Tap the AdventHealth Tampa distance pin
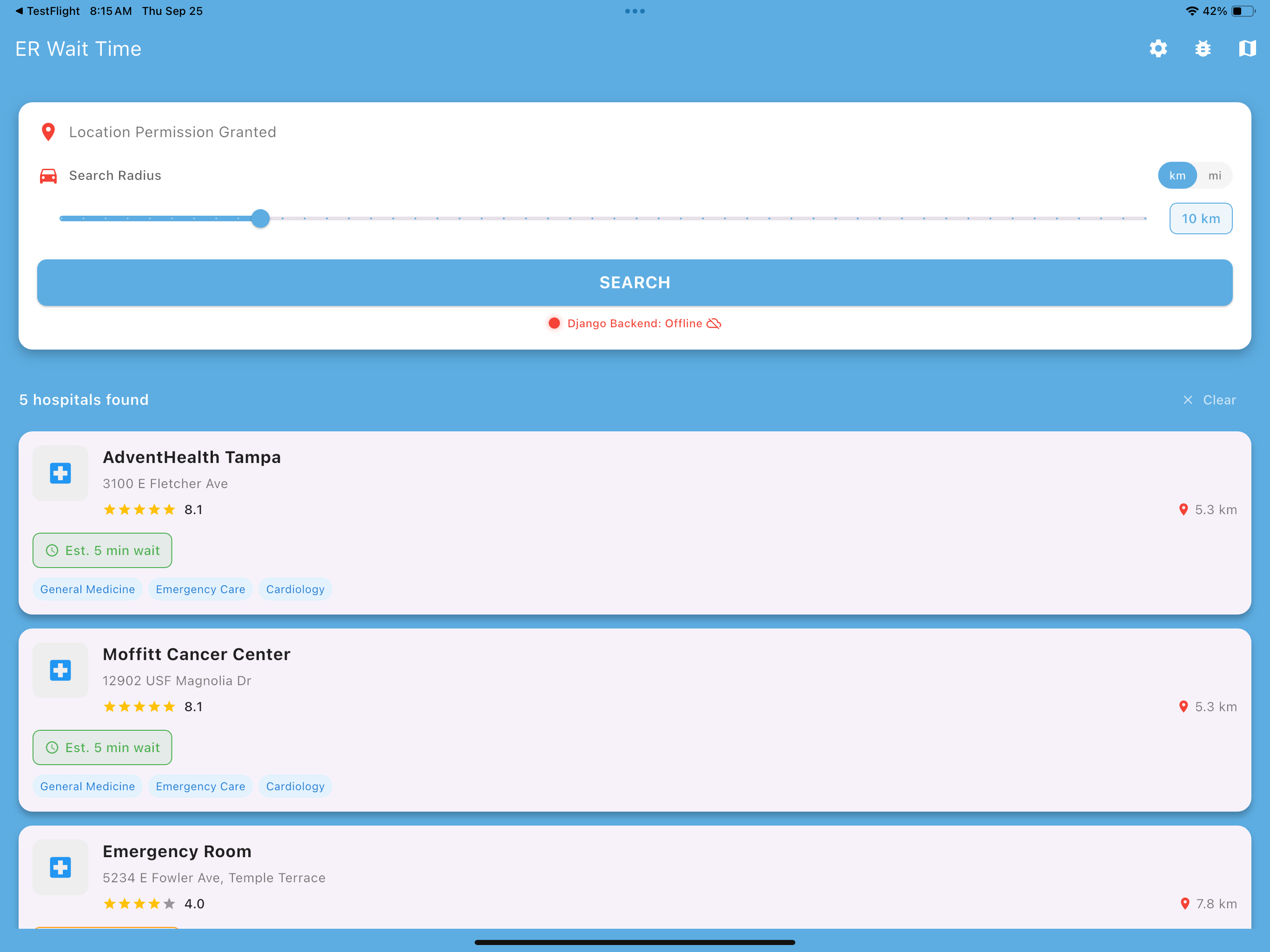This screenshot has width=1270, height=952. click(x=1184, y=510)
